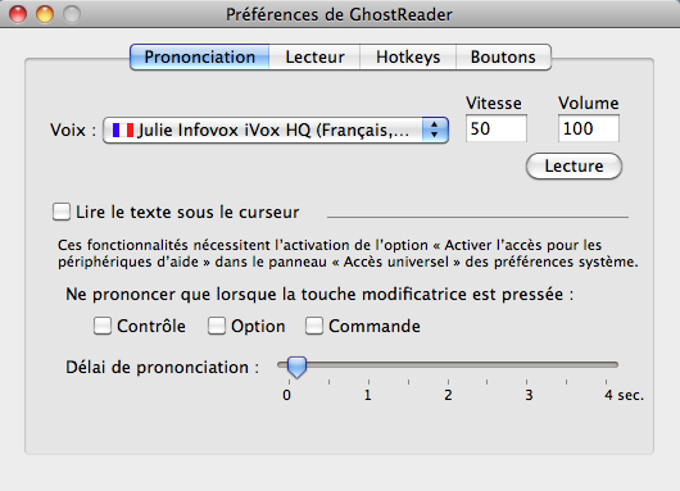Viewport: 680px width, 491px height.
Task: Check the Contrôle modifier key option
Action: click(102, 326)
